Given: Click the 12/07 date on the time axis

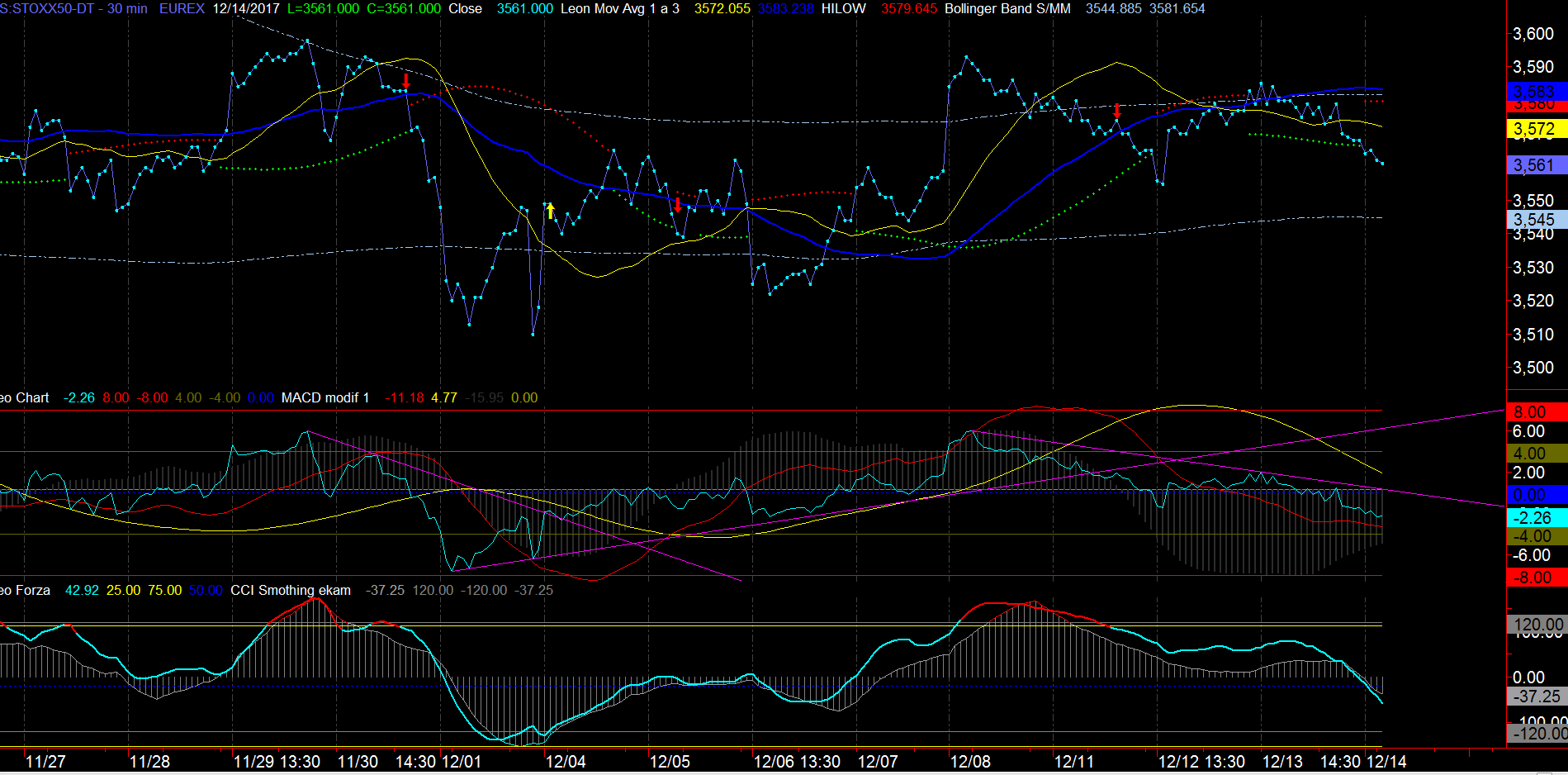Looking at the screenshot, I should click(878, 762).
